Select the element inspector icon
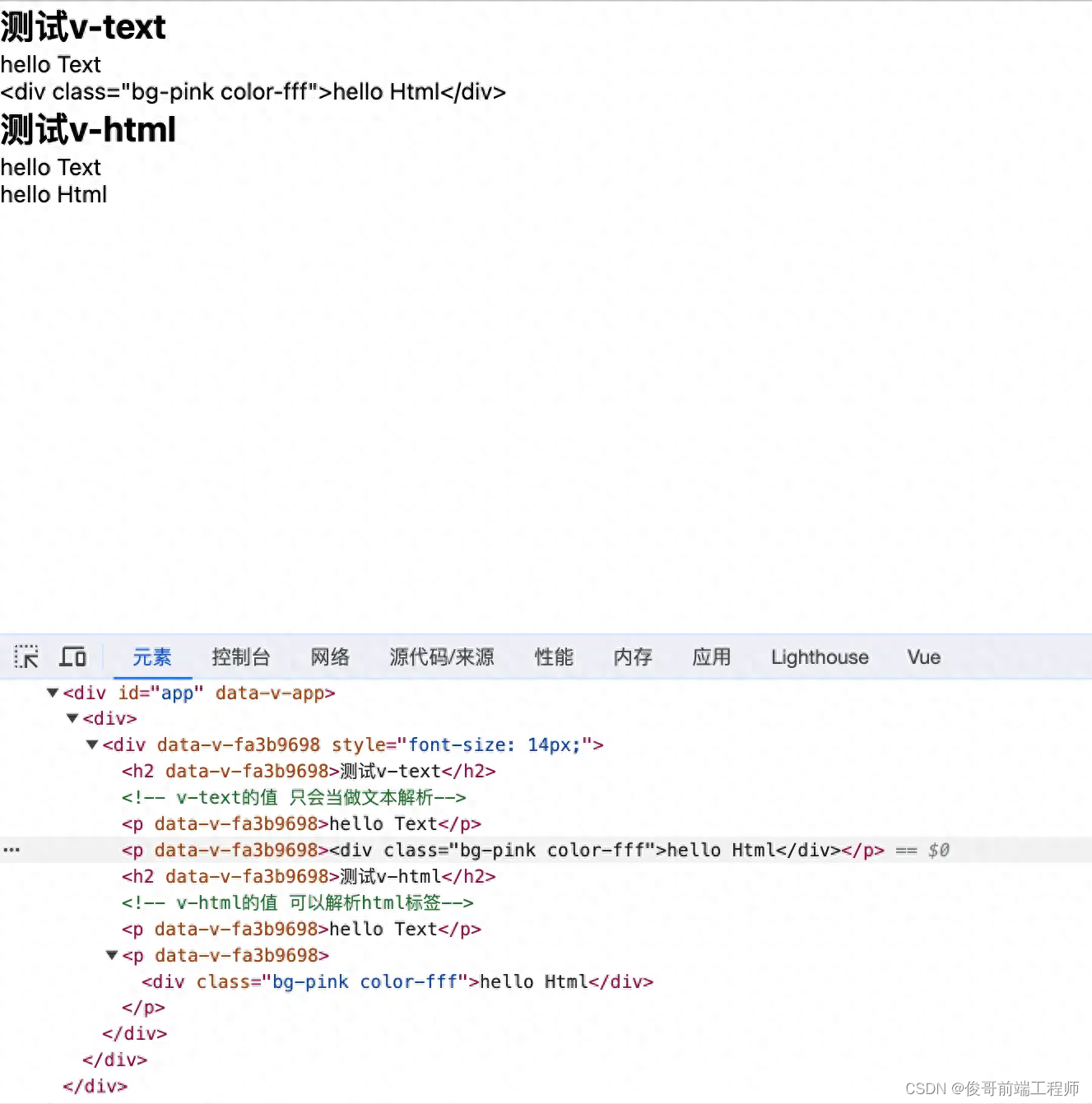This screenshot has height=1104, width=1092. [26, 656]
